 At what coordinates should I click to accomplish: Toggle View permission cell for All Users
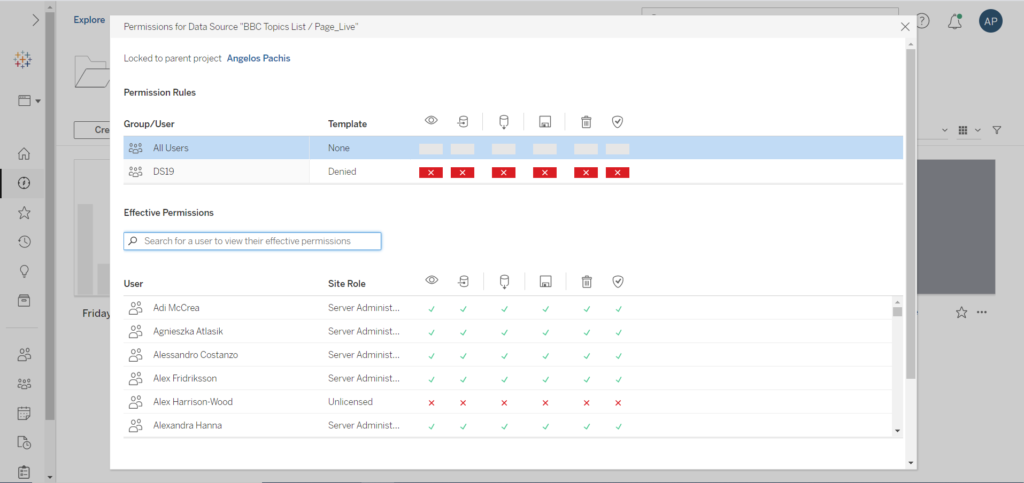tap(431, 148)
